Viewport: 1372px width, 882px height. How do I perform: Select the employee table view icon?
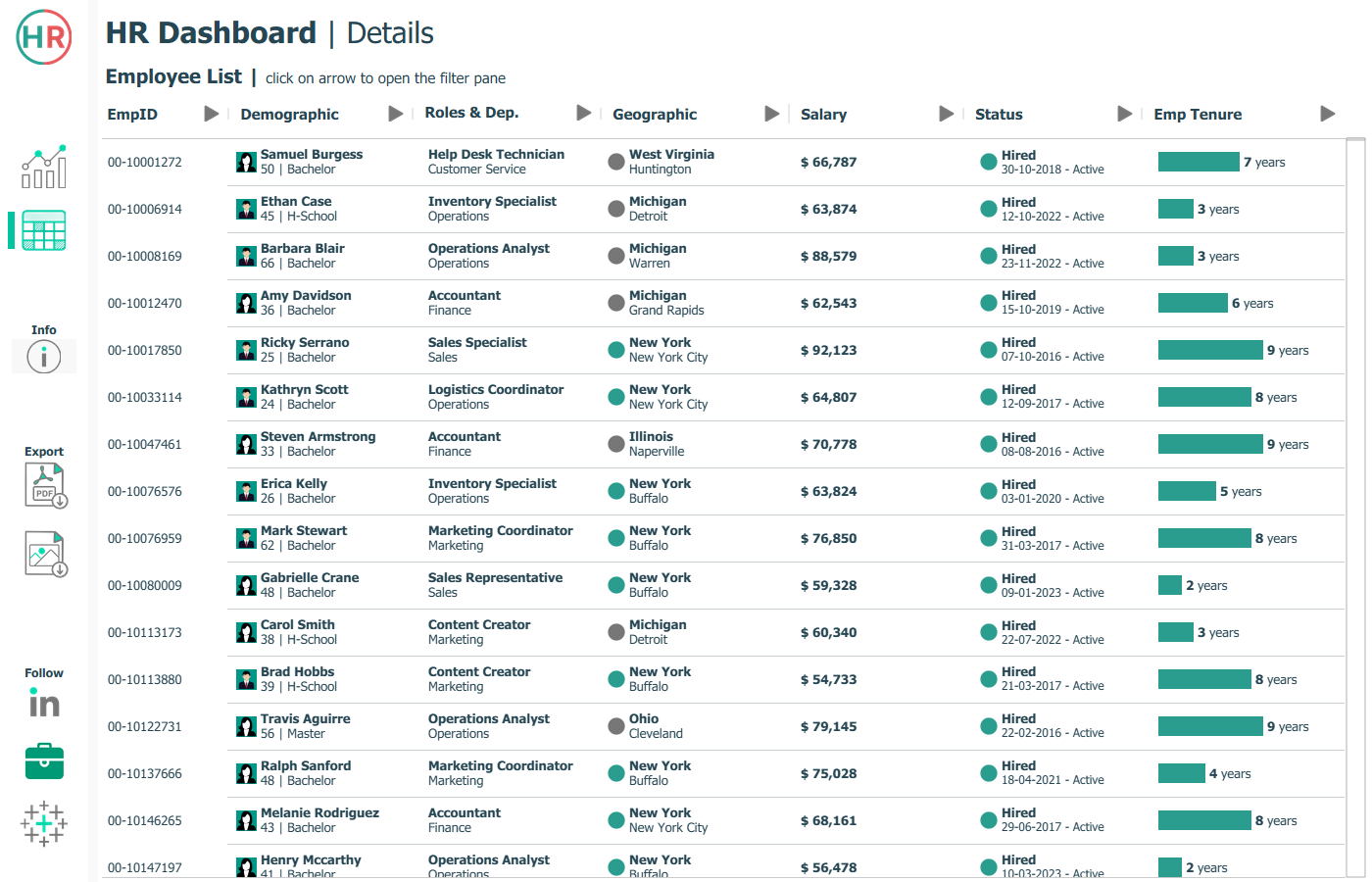tap(44, 230)
